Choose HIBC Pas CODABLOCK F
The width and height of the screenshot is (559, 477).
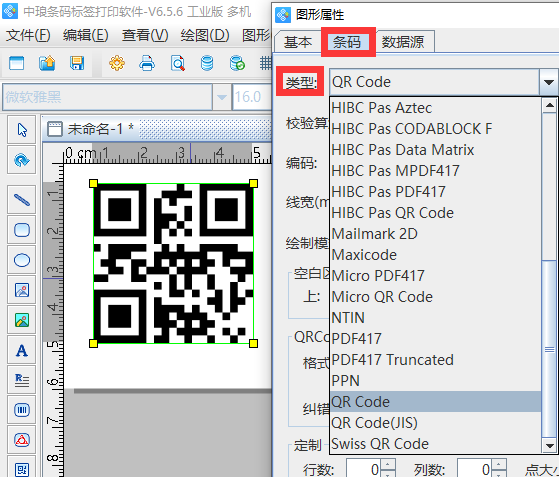click(435, 129)
